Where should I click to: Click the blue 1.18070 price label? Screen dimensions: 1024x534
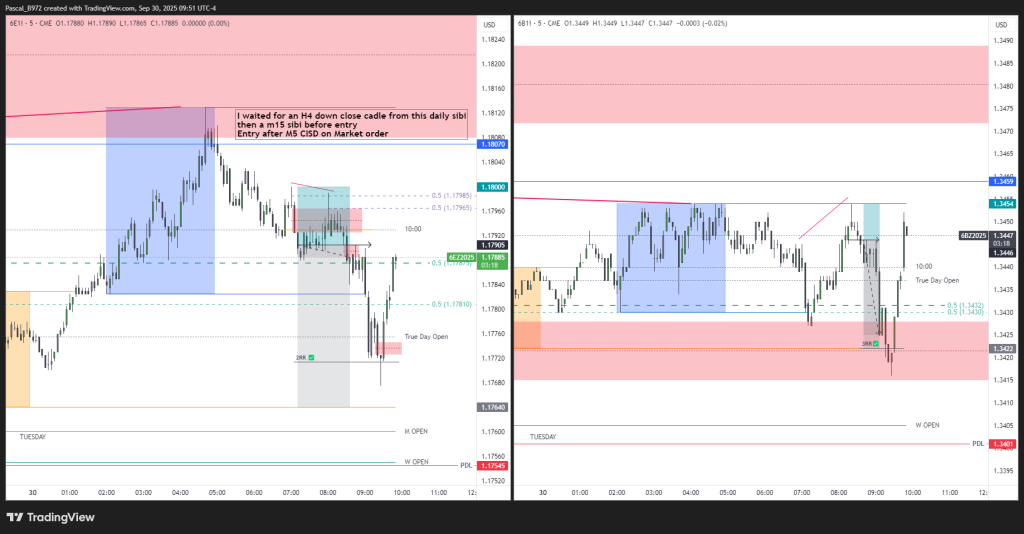tap(493, 145)
